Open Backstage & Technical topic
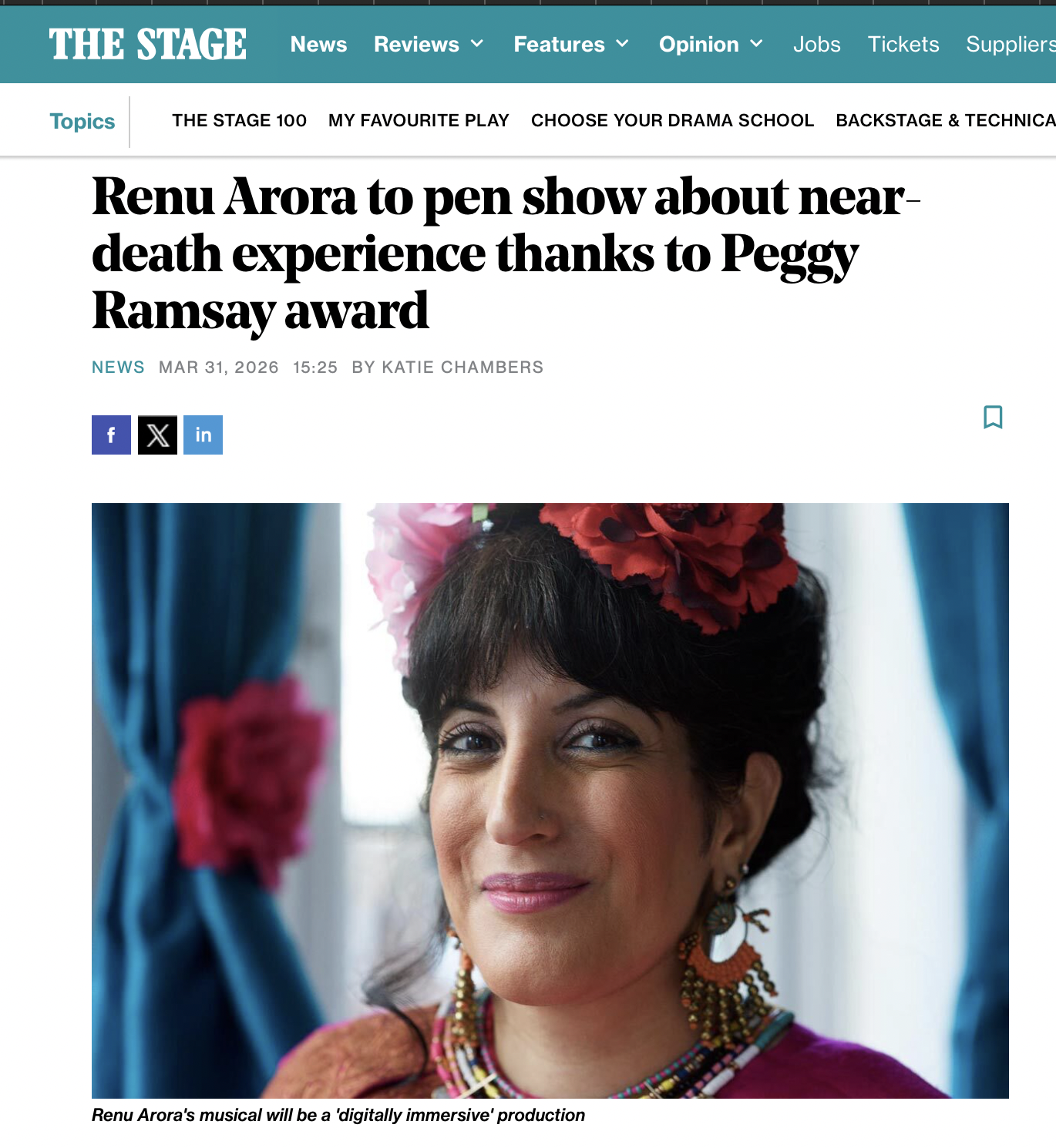This screenshot has height=1148, width=1056. [946, 120]
